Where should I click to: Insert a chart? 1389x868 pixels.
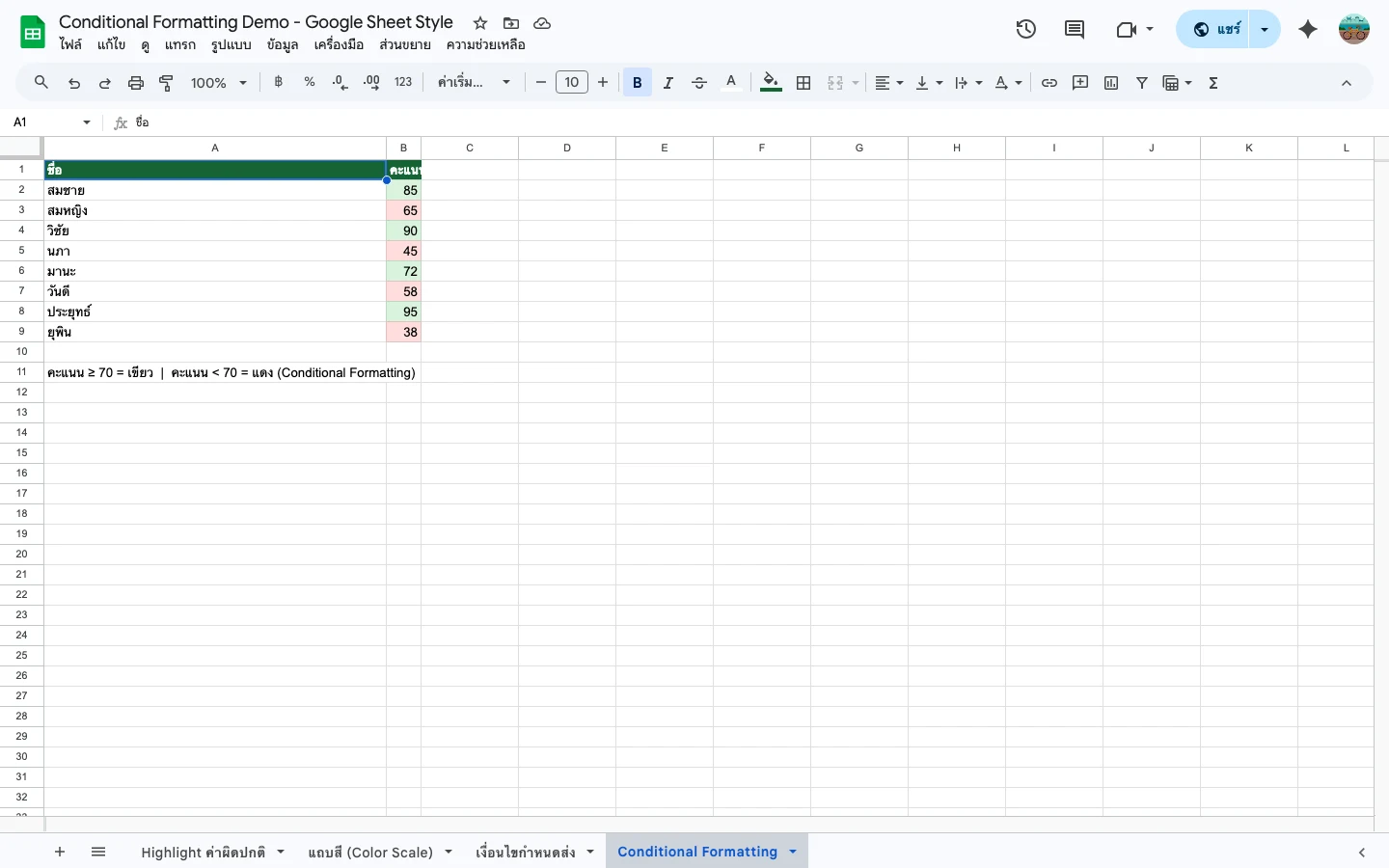coord(1111,82)
